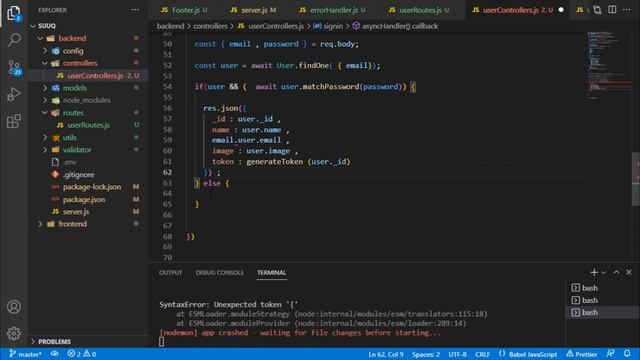
Task: Open the Accounts icon
Action: pos(14,307)
